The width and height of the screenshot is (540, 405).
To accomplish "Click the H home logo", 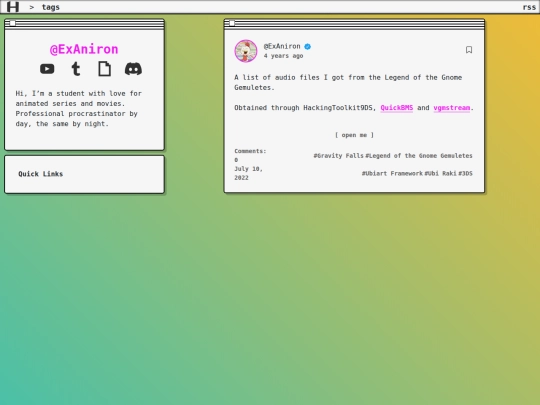I will click(13, 7).
